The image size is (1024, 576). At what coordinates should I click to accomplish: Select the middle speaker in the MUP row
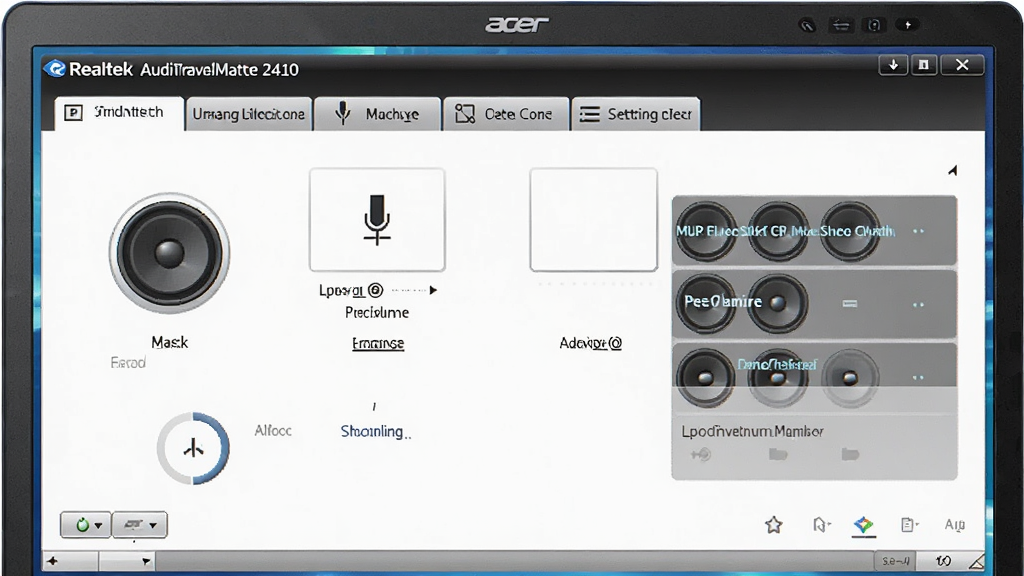[x=777, y=231]
